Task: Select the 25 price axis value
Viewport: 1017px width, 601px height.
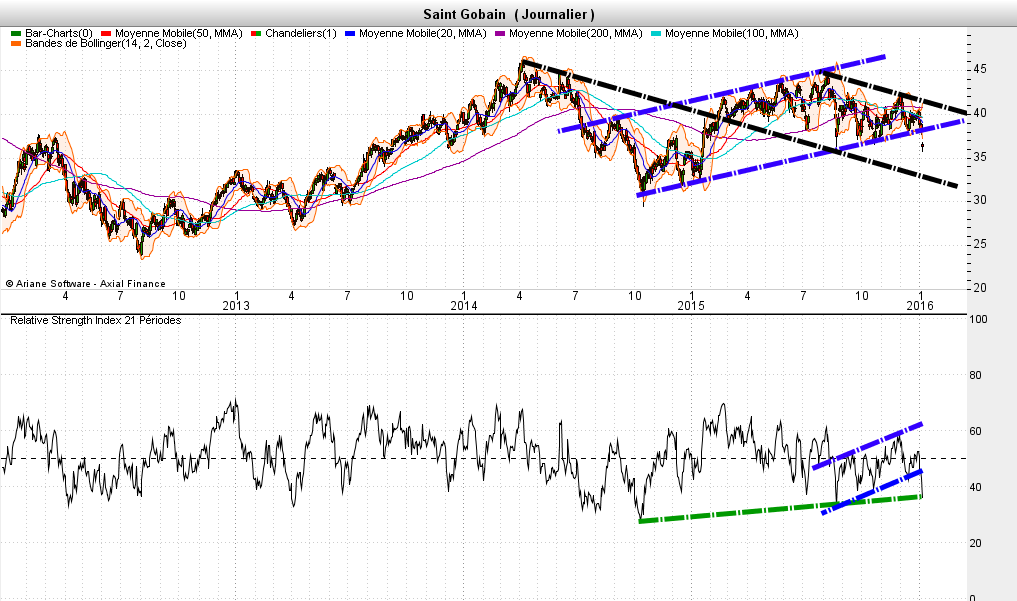Action: [x=980, y=244]
